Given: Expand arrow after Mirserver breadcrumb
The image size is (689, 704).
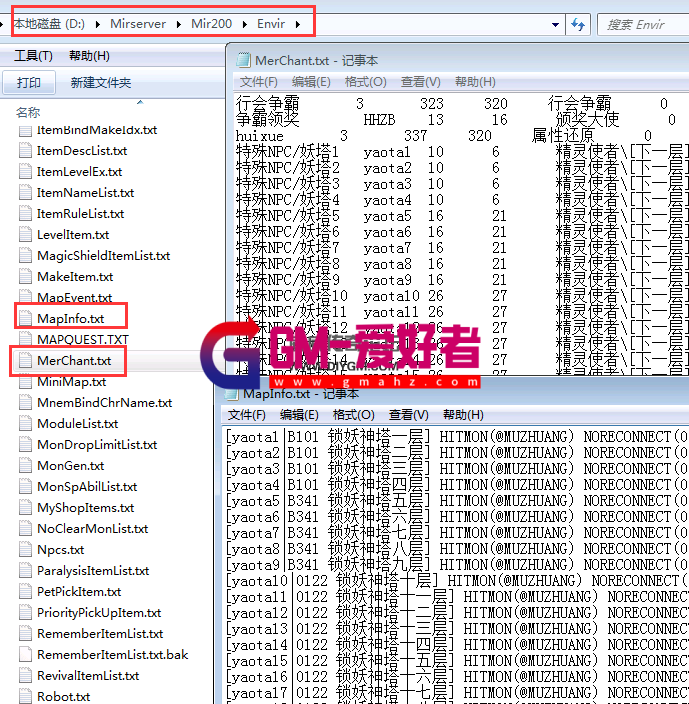Looking at the screenshot, I should [179, 24].
